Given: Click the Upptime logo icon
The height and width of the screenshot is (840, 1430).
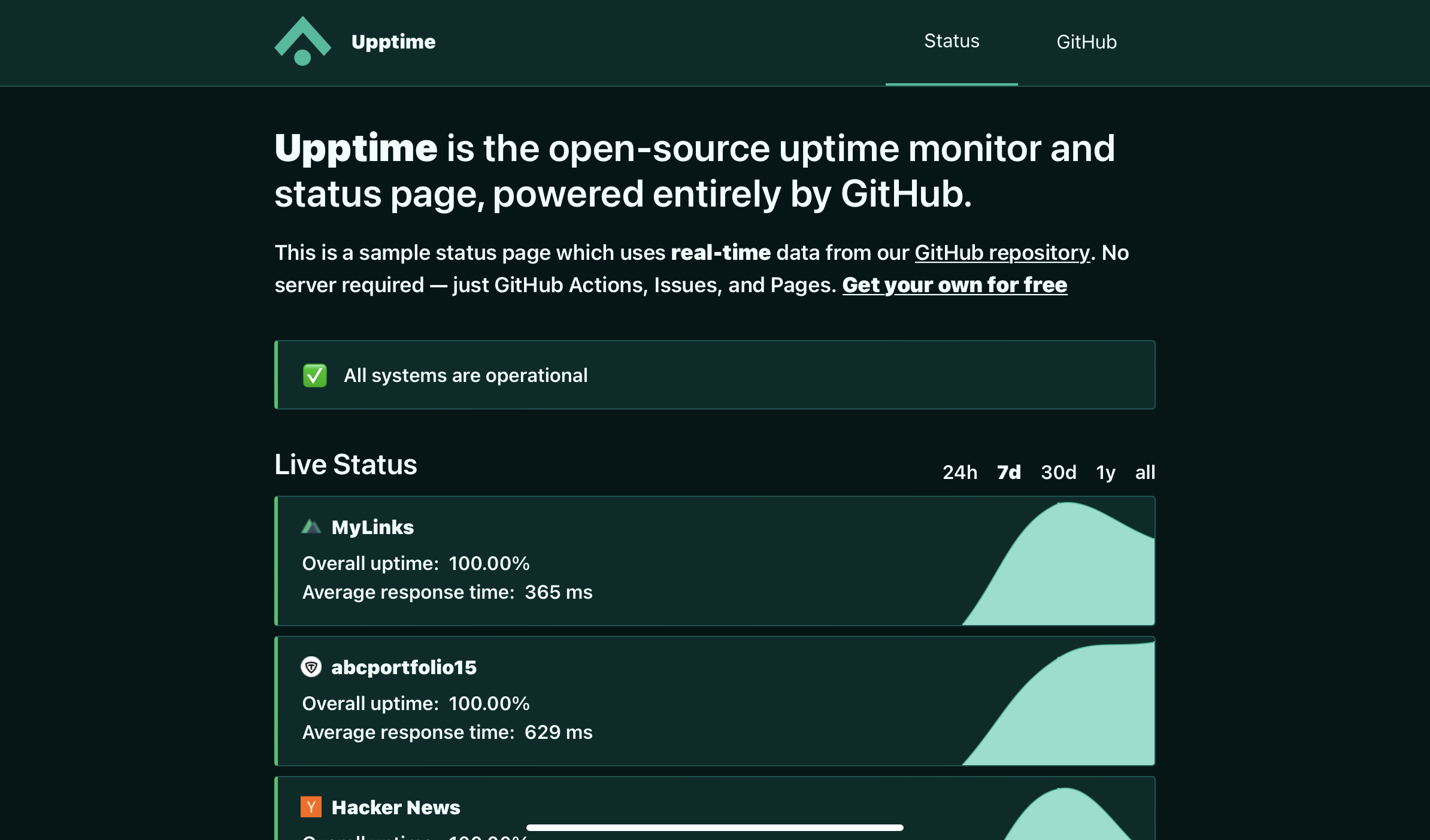Looking at the screenshot, I should (x=302, y=41).
